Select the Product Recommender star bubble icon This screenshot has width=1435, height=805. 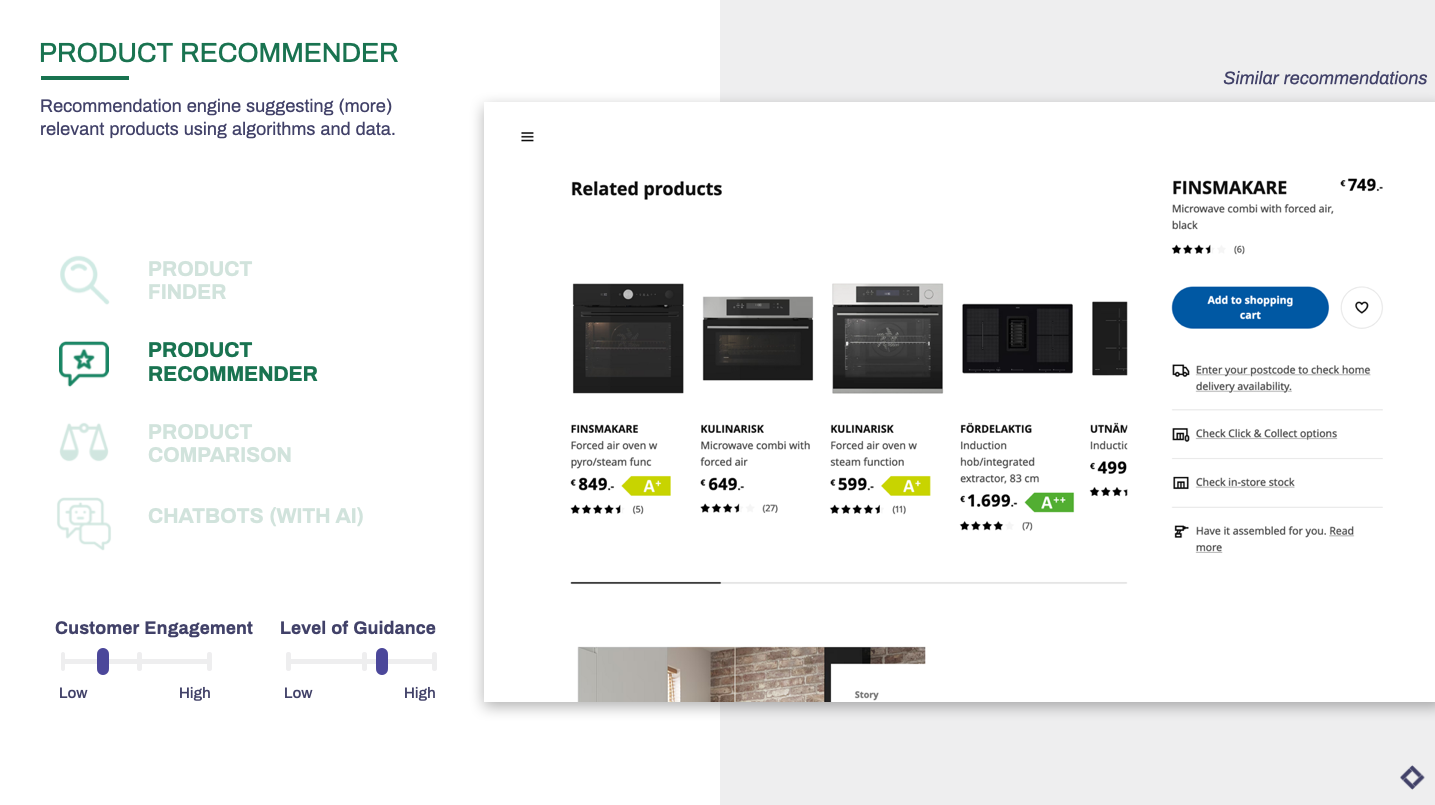pos(84,362)
